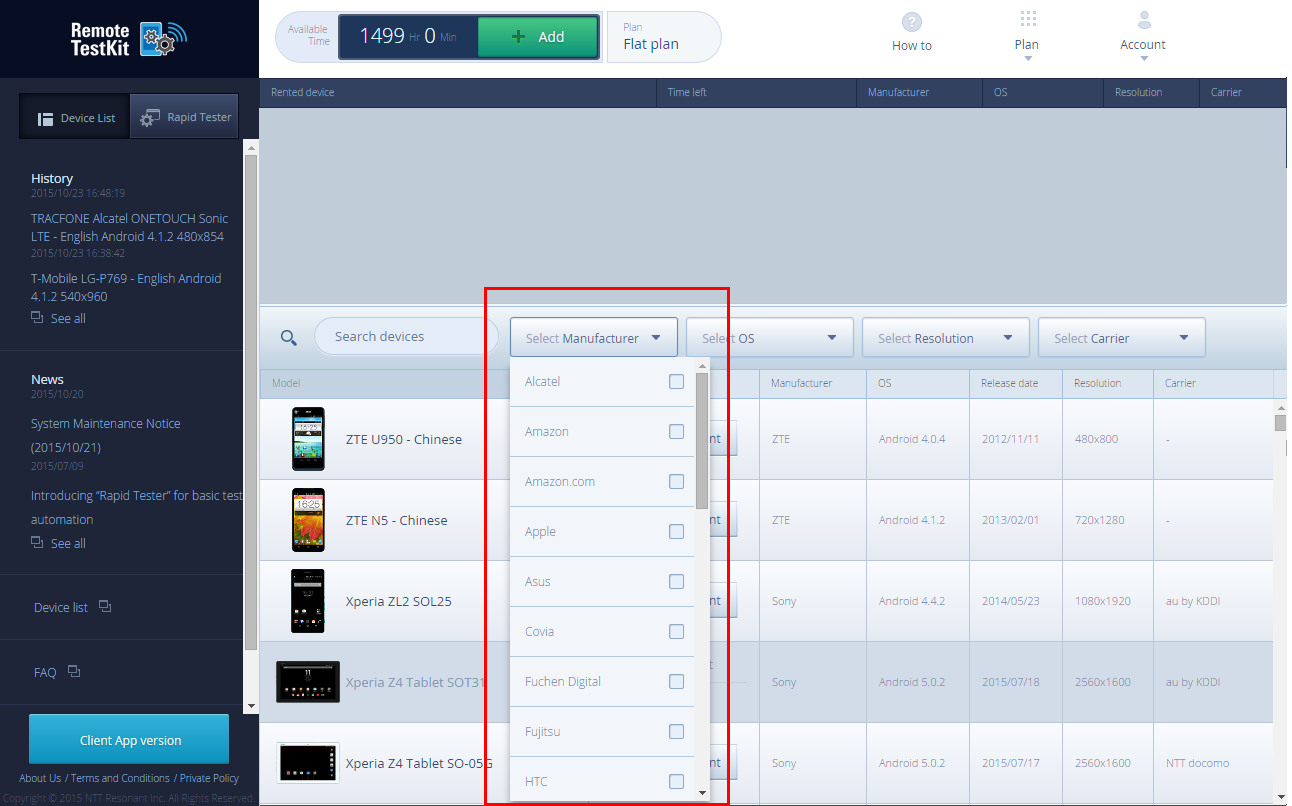1292x806 pixels.
Task: Click NTT docomo carrier cell
Action: coord(1197,763)
